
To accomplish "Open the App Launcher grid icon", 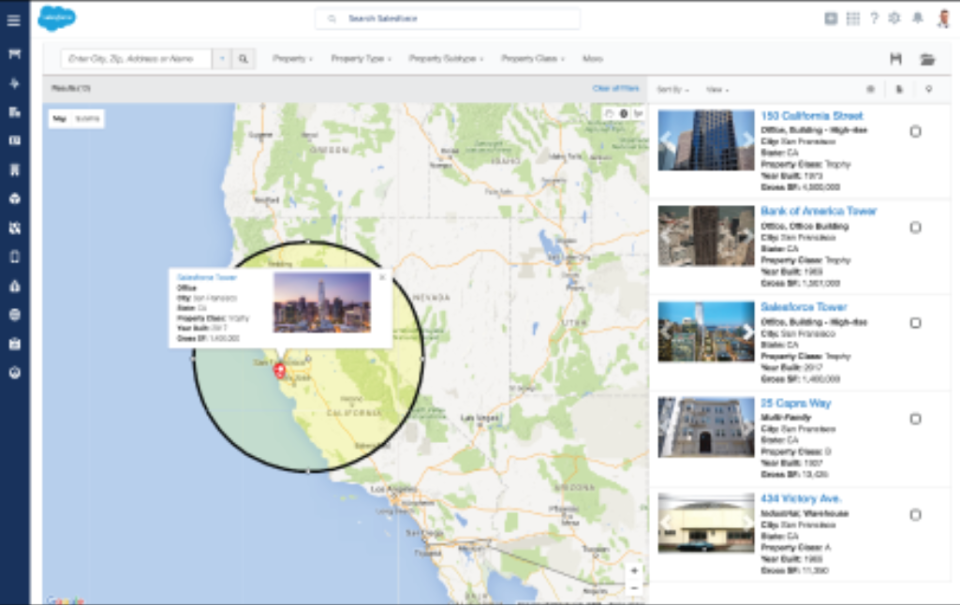I will tap(853, 17).
